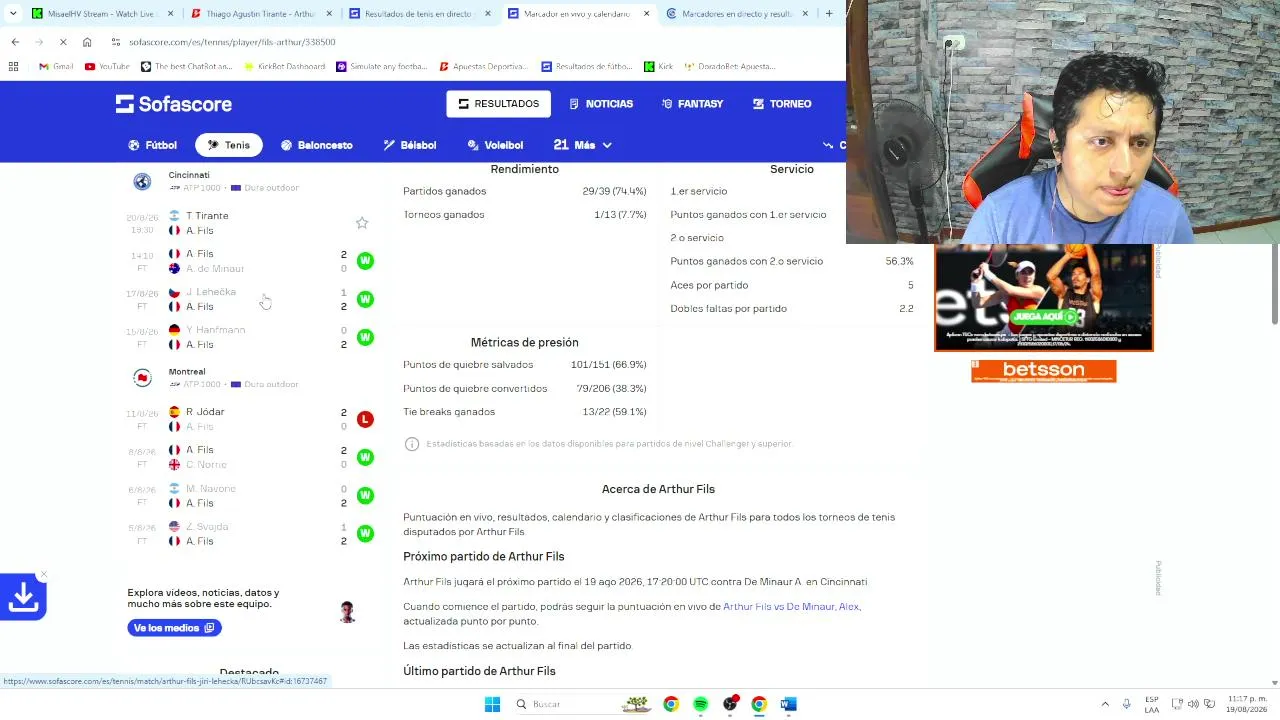The image size is (1280, 720).
Task: Open the apps grid in bookmarks bar
Action: [x=13, y=66]
